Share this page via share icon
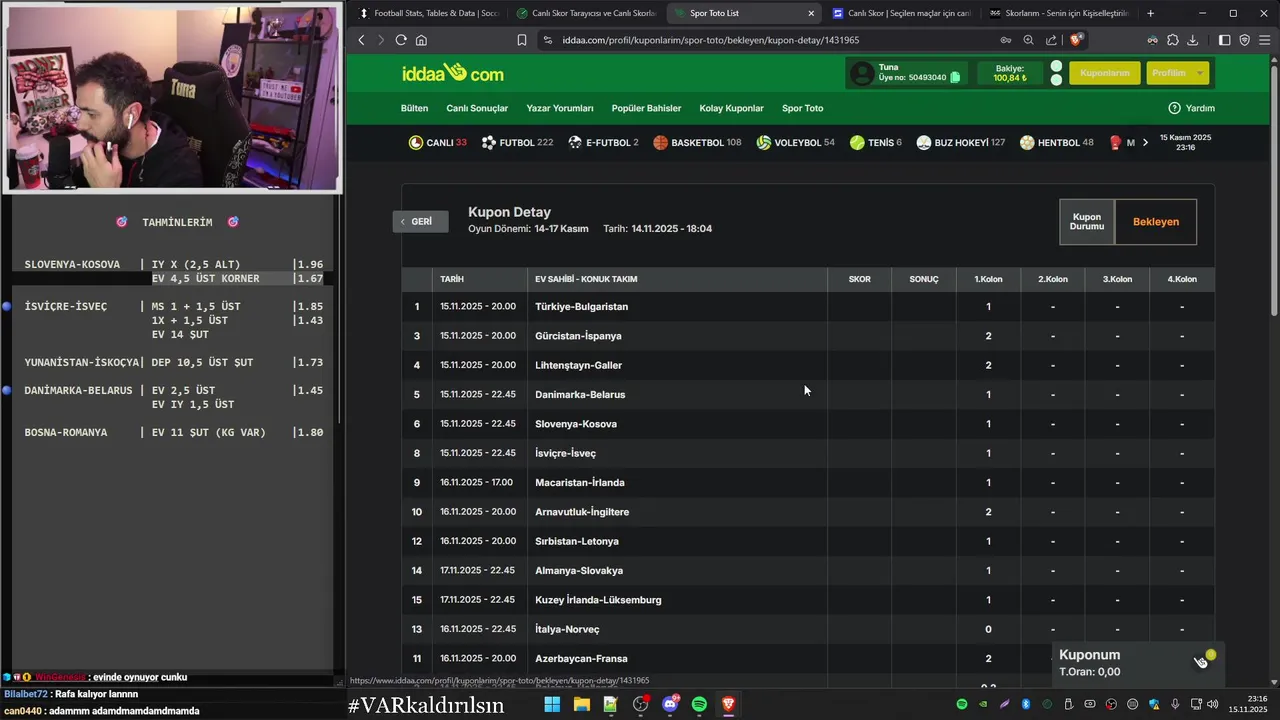This screenshot has height=720, width=1280. click(1051, 40)
